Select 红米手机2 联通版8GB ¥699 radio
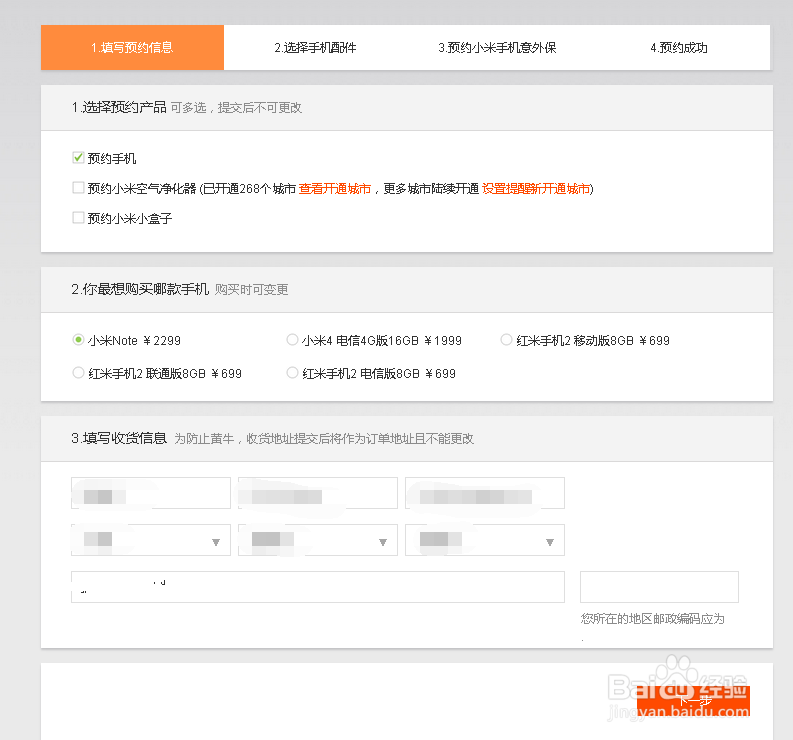 (x=78, y=373)
